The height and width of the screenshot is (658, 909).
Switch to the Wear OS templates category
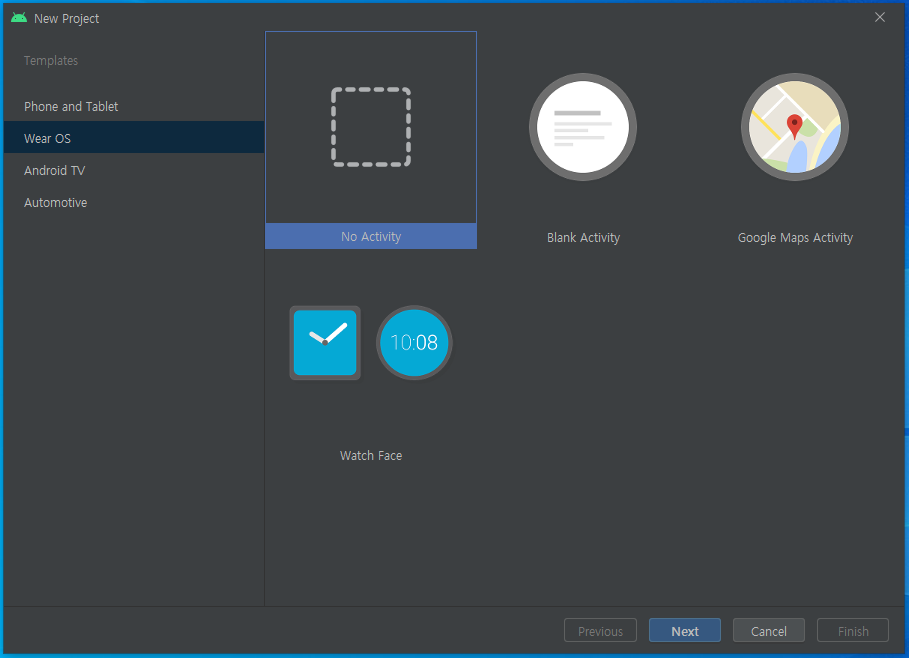point(134,139)
